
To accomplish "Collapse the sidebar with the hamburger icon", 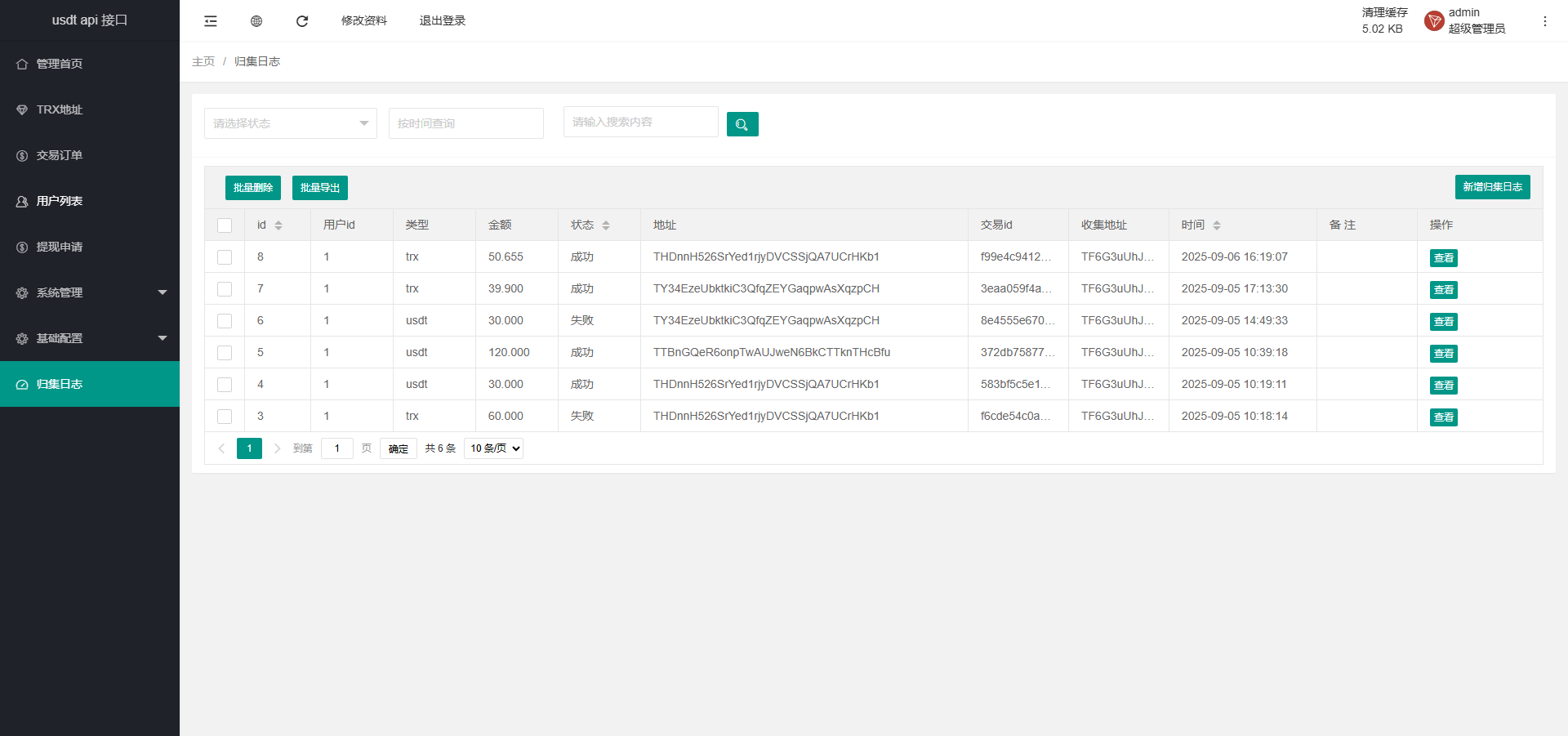I will tap(211, 21).
